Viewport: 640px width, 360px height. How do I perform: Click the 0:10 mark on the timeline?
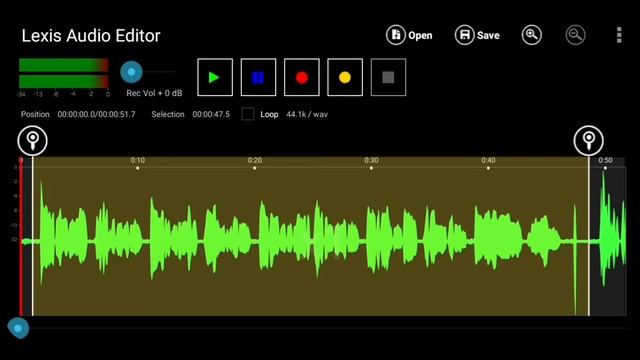coord(138,160)
